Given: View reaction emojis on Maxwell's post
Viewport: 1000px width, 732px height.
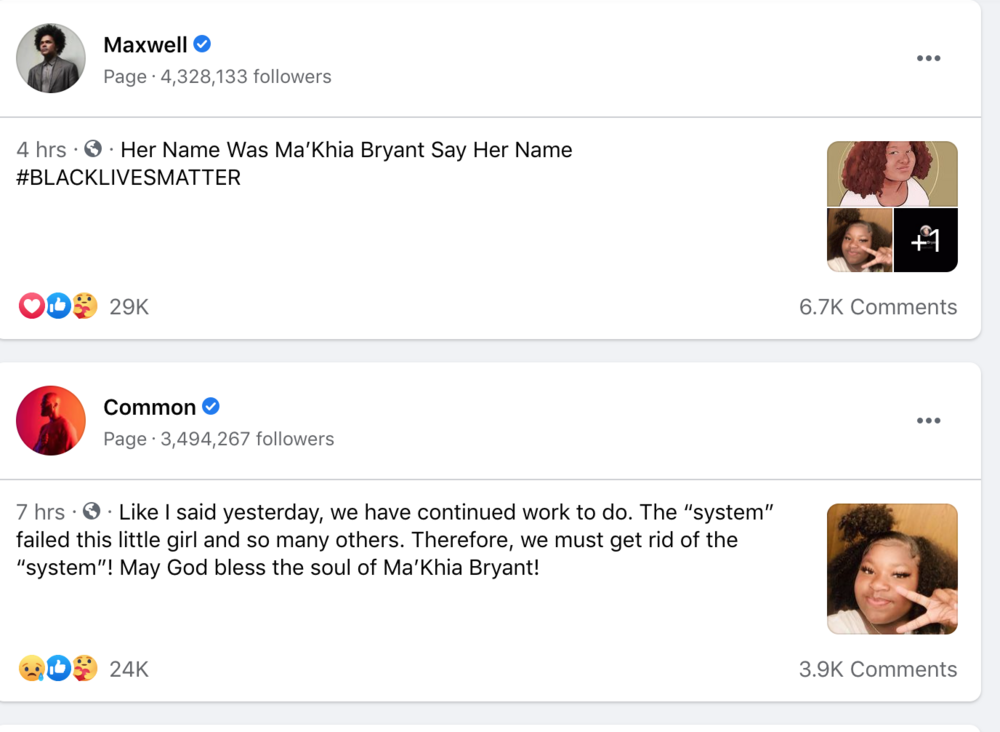Looking at the screenshot, I should [59, 306].
